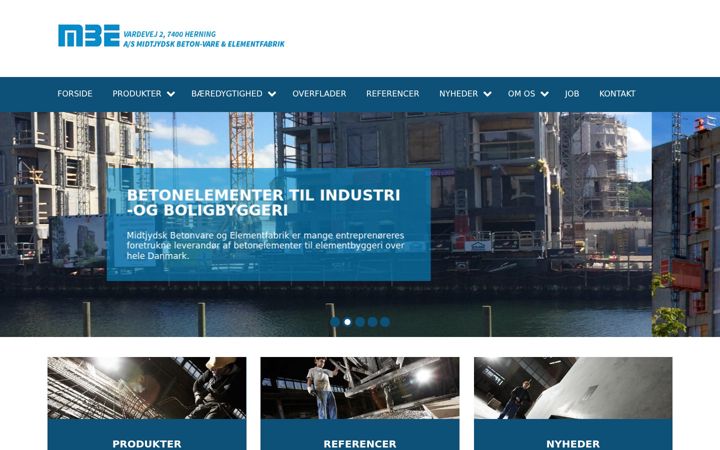Show the first carousel slide dot
The image size is (720, 450).
[335, 322]
